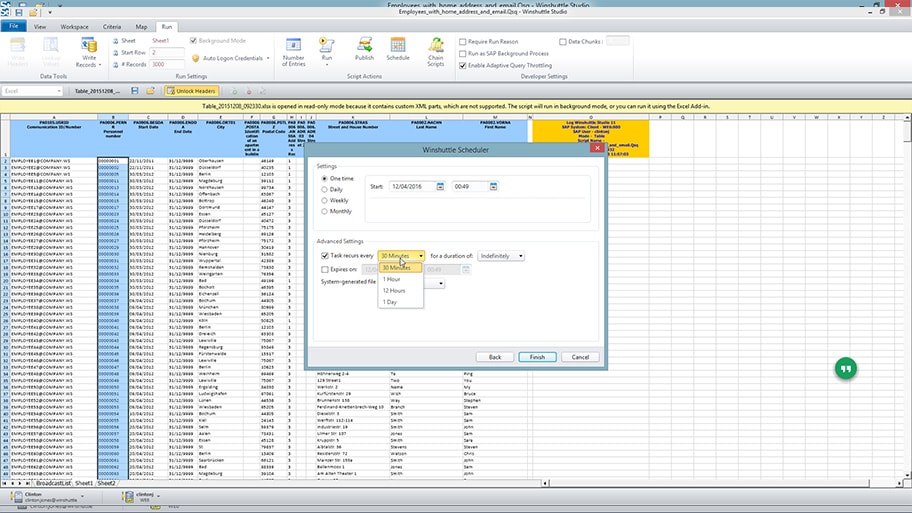The width and height of the screenshot is (912, 513).
Task: Click the Start Row input field
Action: tap(167, 52)
